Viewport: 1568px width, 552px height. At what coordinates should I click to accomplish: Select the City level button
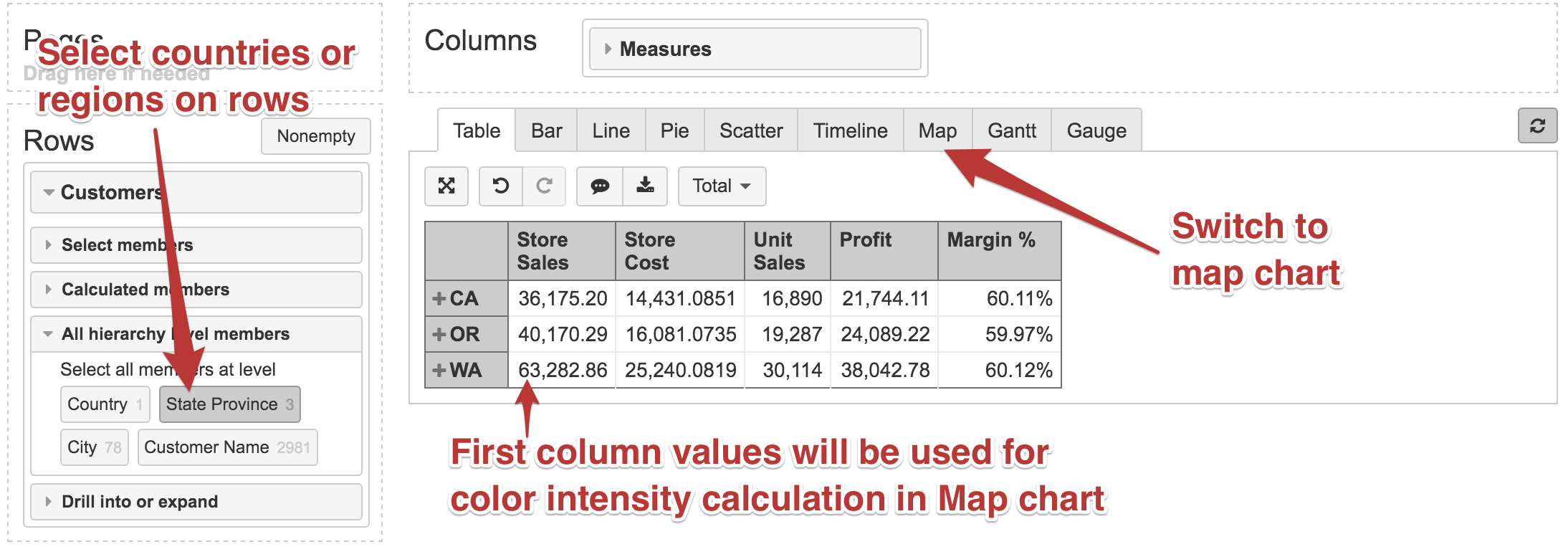pos(95,447)
